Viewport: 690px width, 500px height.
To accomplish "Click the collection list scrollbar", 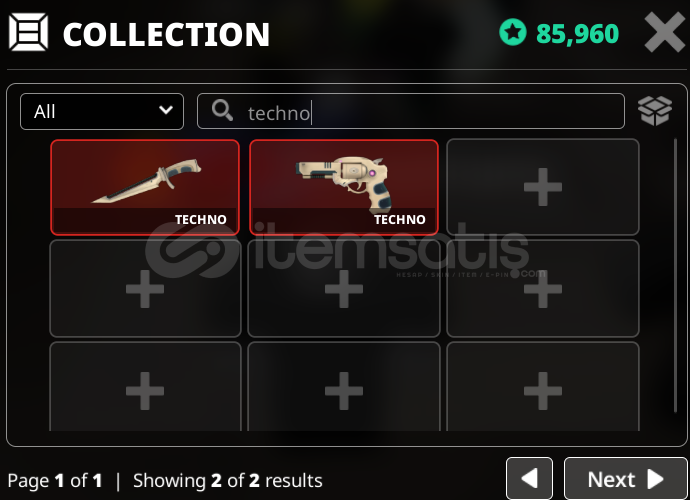I will [675, 276].
